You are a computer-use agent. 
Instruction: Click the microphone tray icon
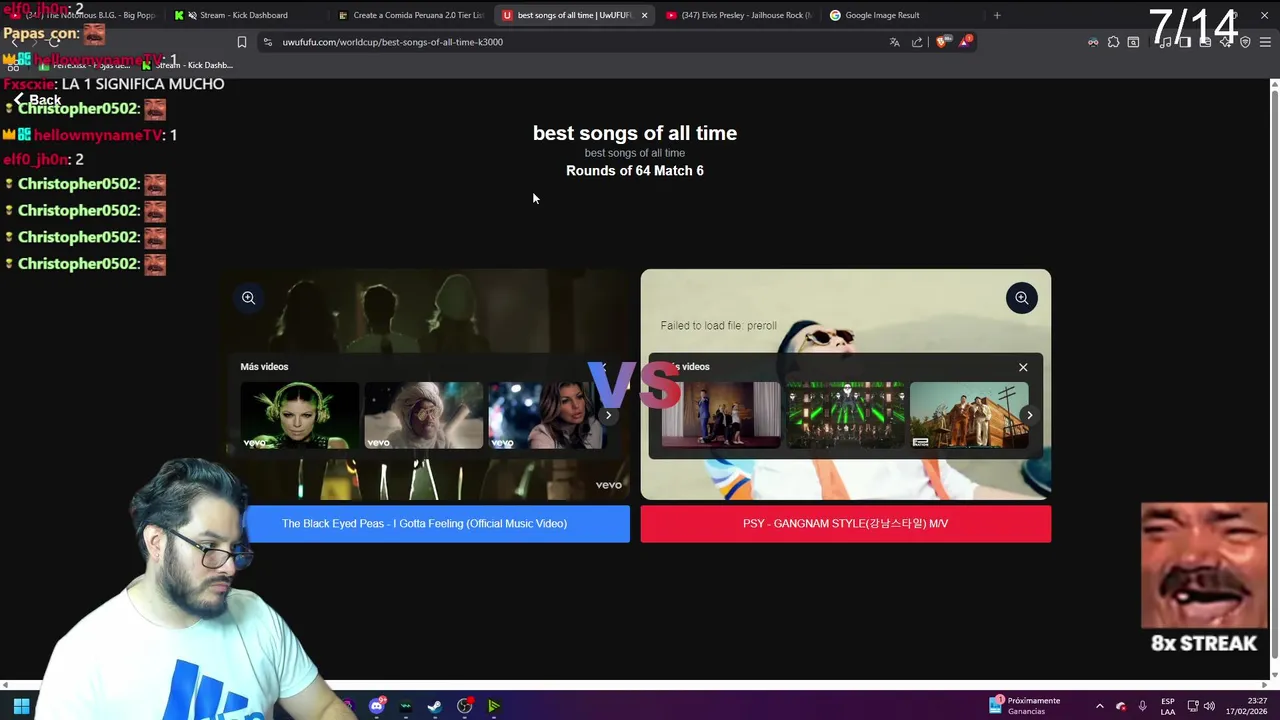click(1142, 706)
